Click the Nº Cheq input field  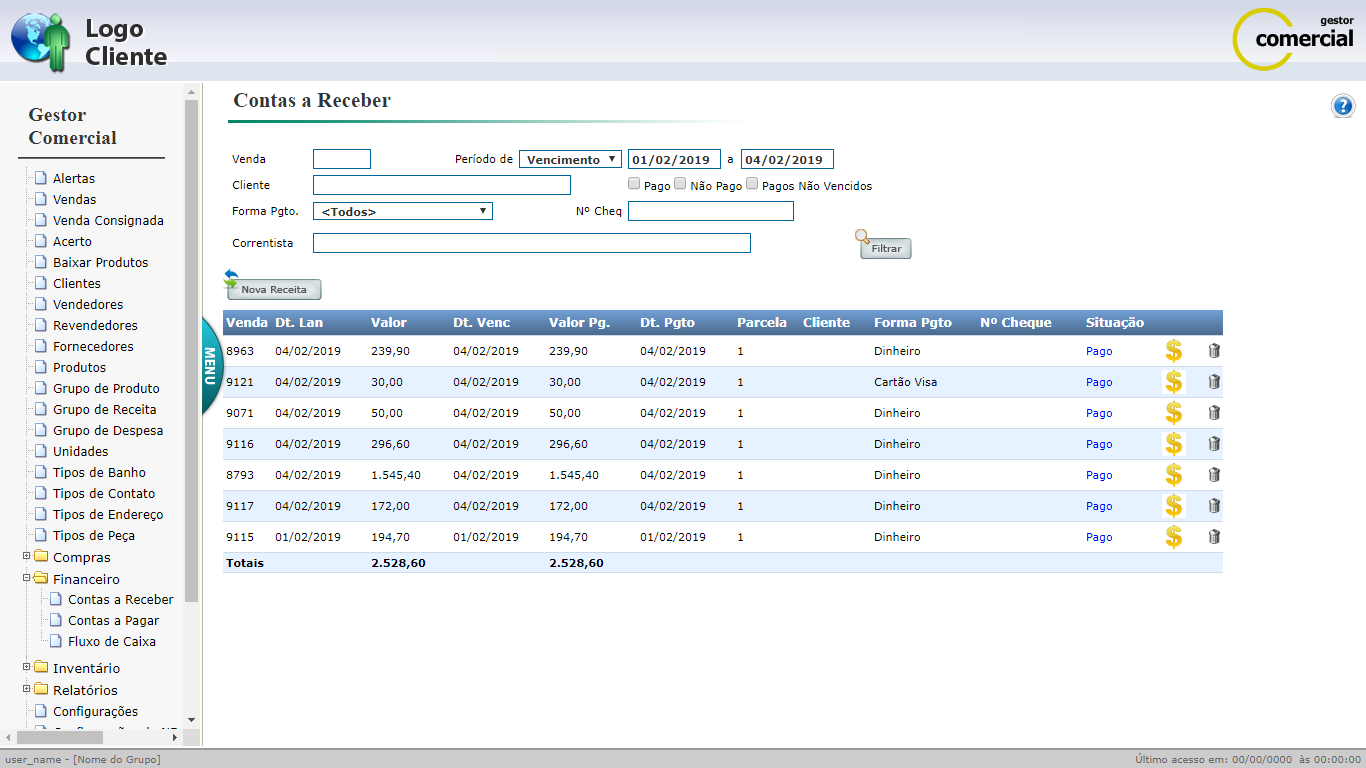(x=711, y=211)
